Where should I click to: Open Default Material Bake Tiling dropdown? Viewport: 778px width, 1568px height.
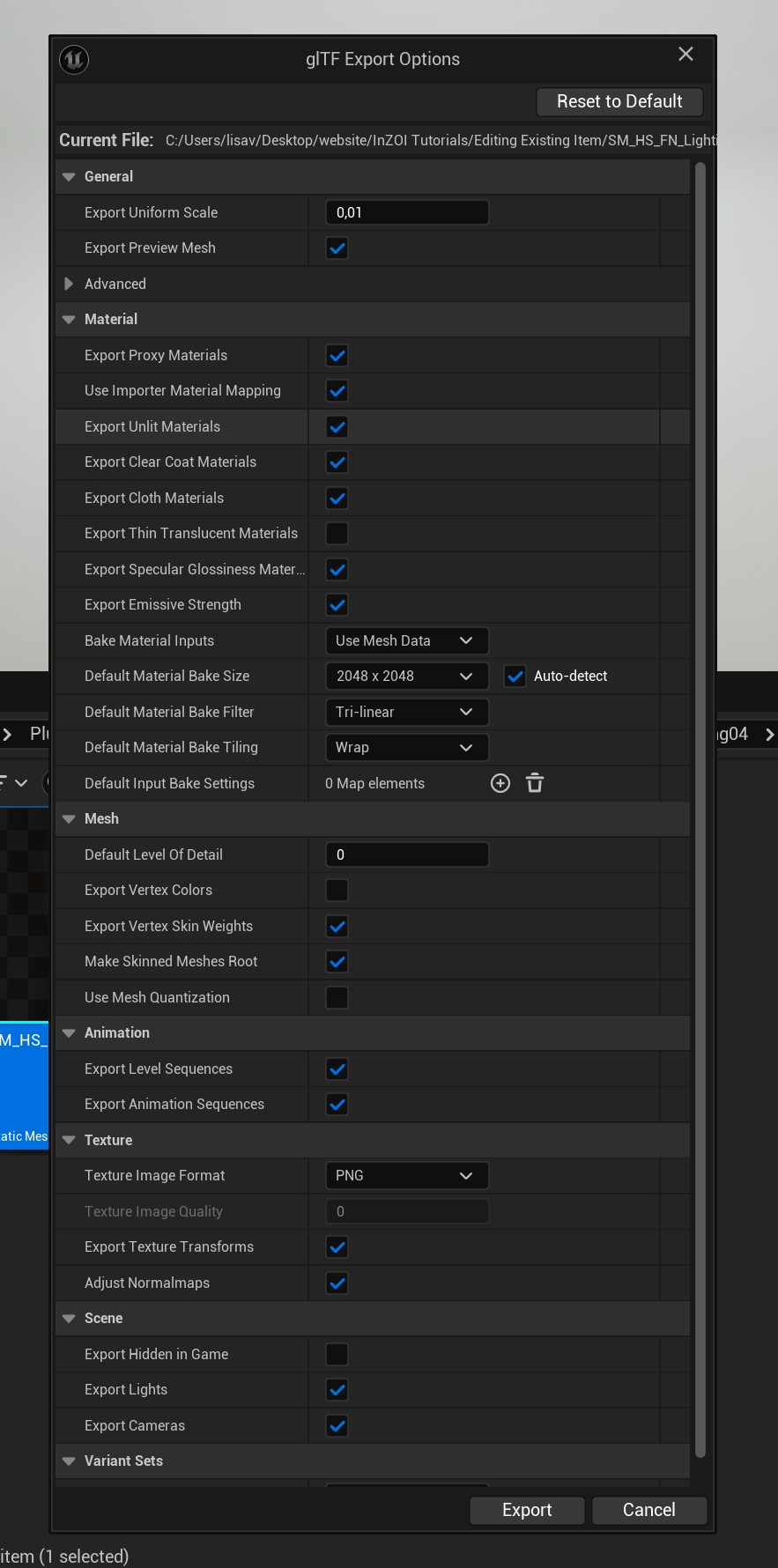(407, 748)
